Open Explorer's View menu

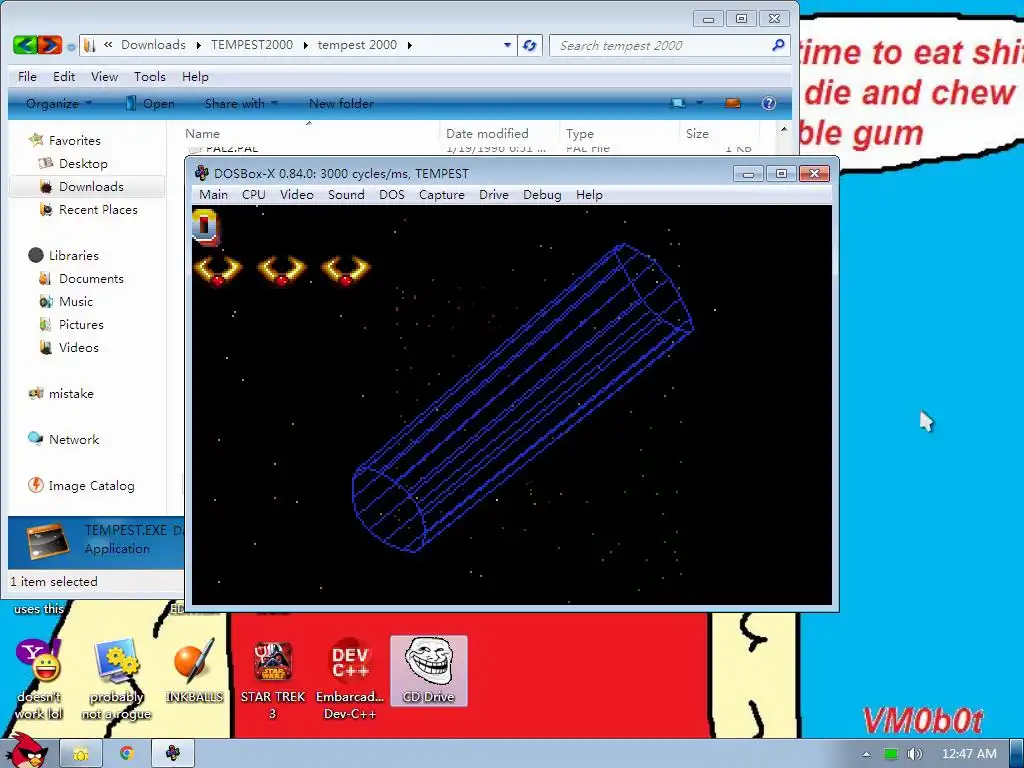(x=104, y=76)
